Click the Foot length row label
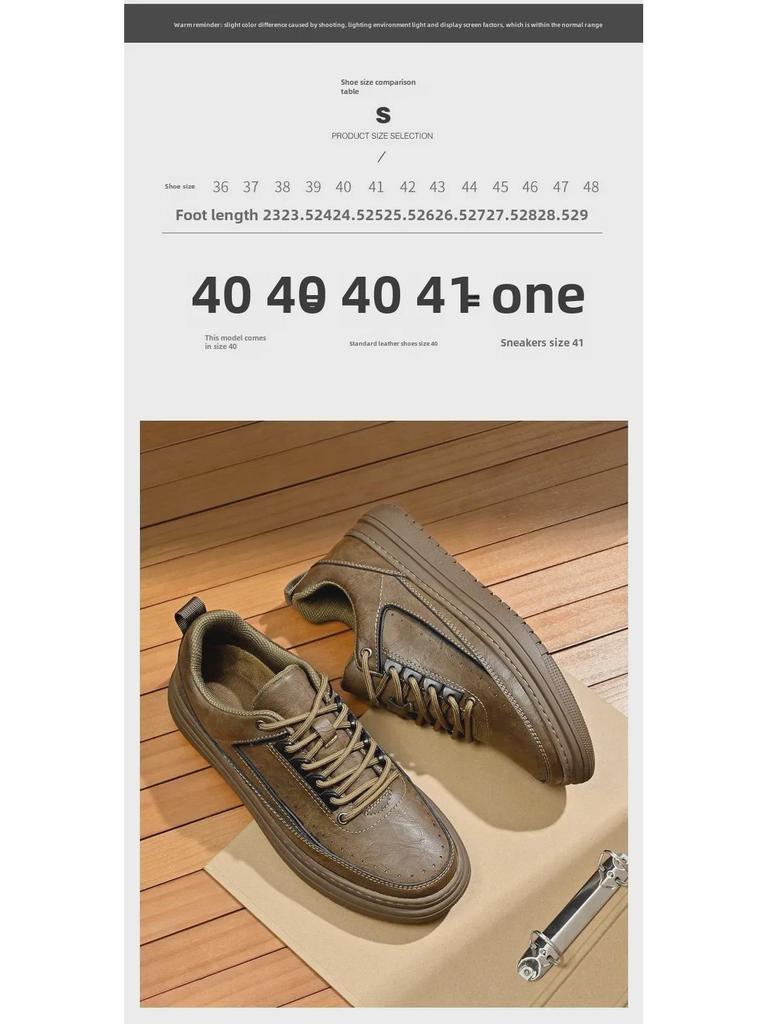 [217, 216]
